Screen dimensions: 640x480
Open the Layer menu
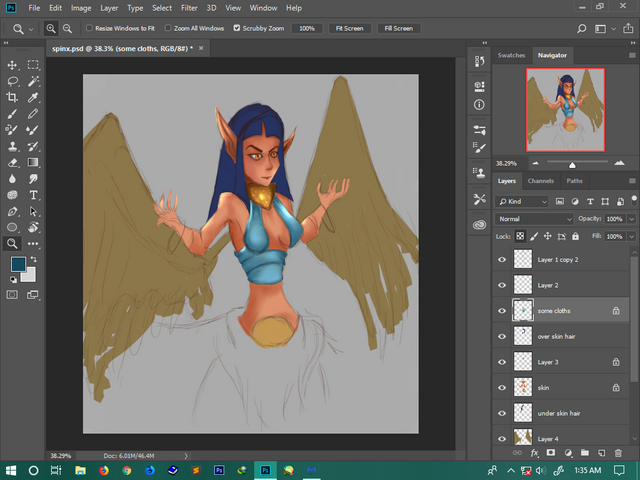(x=109, y=8)
